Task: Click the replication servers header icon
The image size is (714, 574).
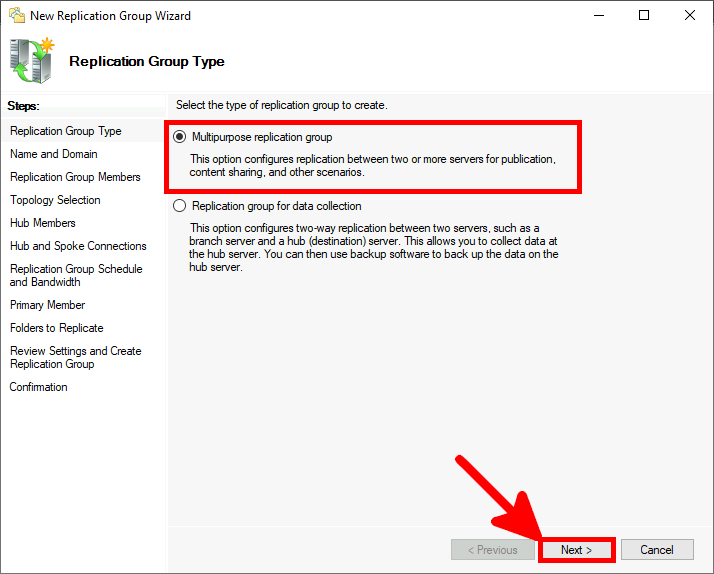Action: pos(32,61)
